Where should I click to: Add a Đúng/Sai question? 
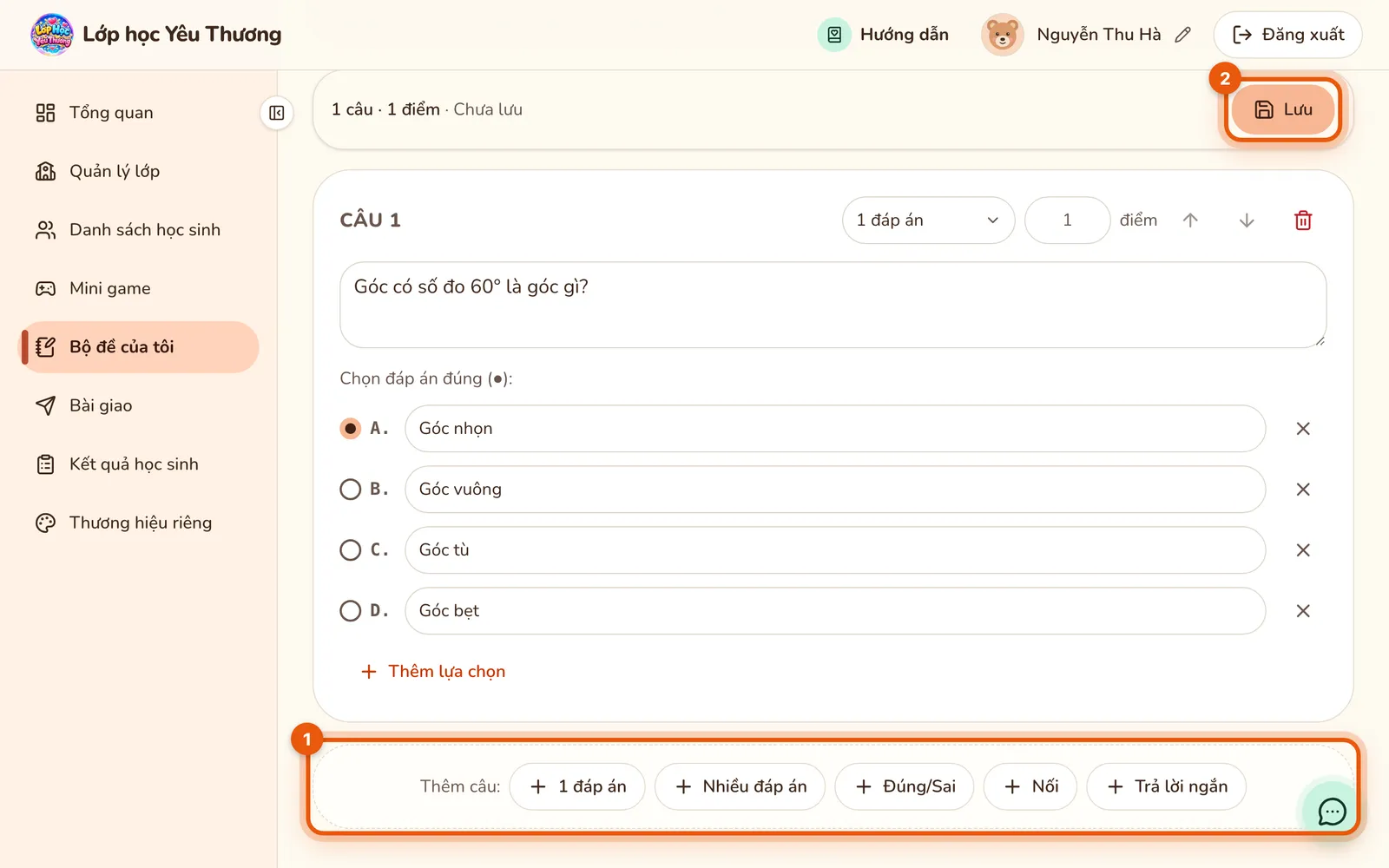[x=904, y=786]
